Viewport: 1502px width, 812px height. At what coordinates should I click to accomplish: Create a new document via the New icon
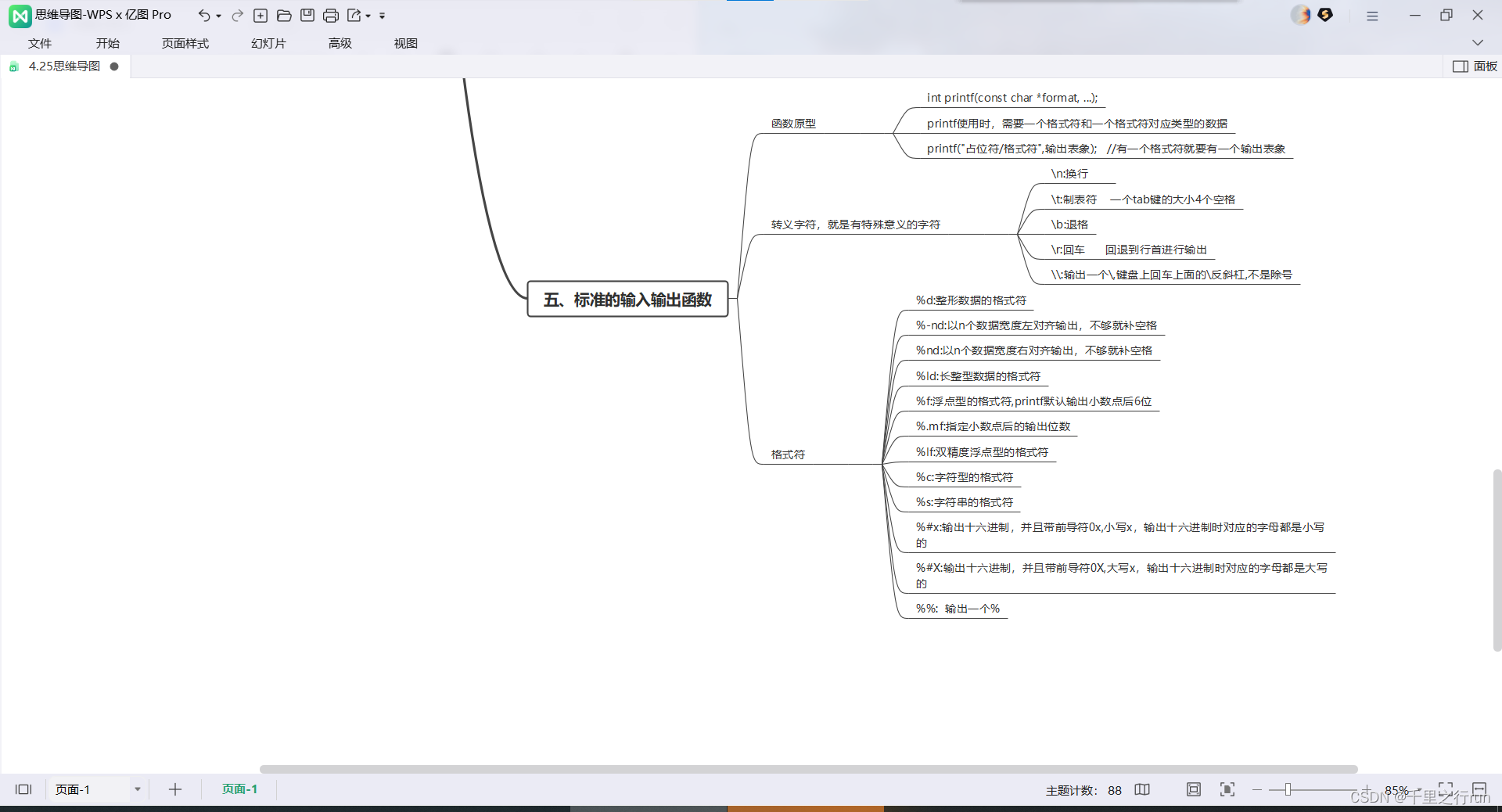[x=261, y=15]
